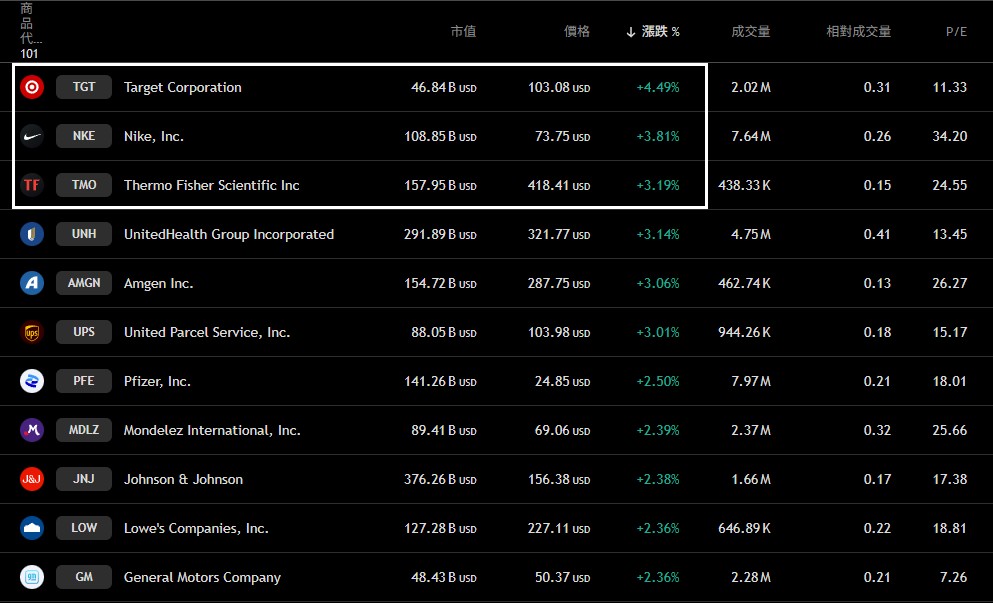The image size is (993, 603).
Task: Click the Target Corporation bullseye logo icon
Action: (32, 87)
